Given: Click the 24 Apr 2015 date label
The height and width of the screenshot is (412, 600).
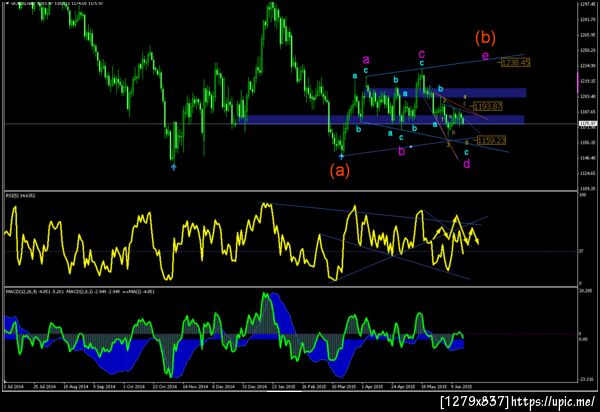Looking at the screenshot, I should [403, 387].
